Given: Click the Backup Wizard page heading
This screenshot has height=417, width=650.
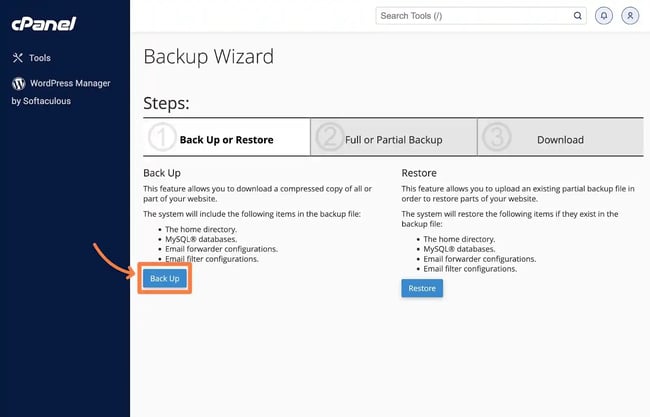Looking at the screenshot, I should click(208, 56).
